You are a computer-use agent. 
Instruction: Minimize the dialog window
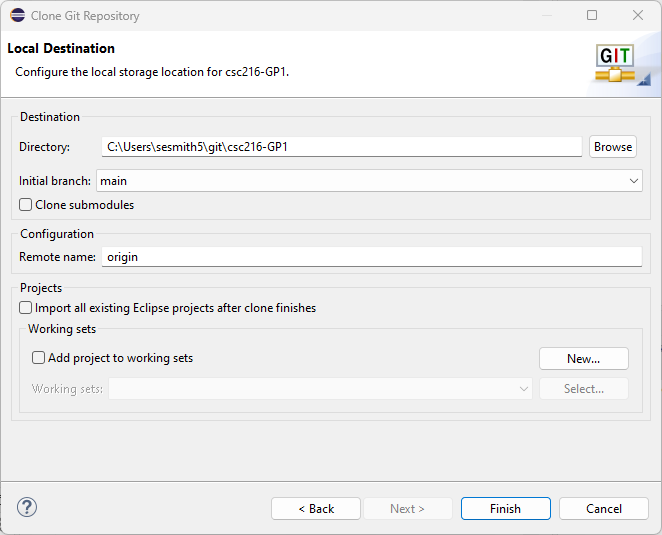tap(547, 15)
